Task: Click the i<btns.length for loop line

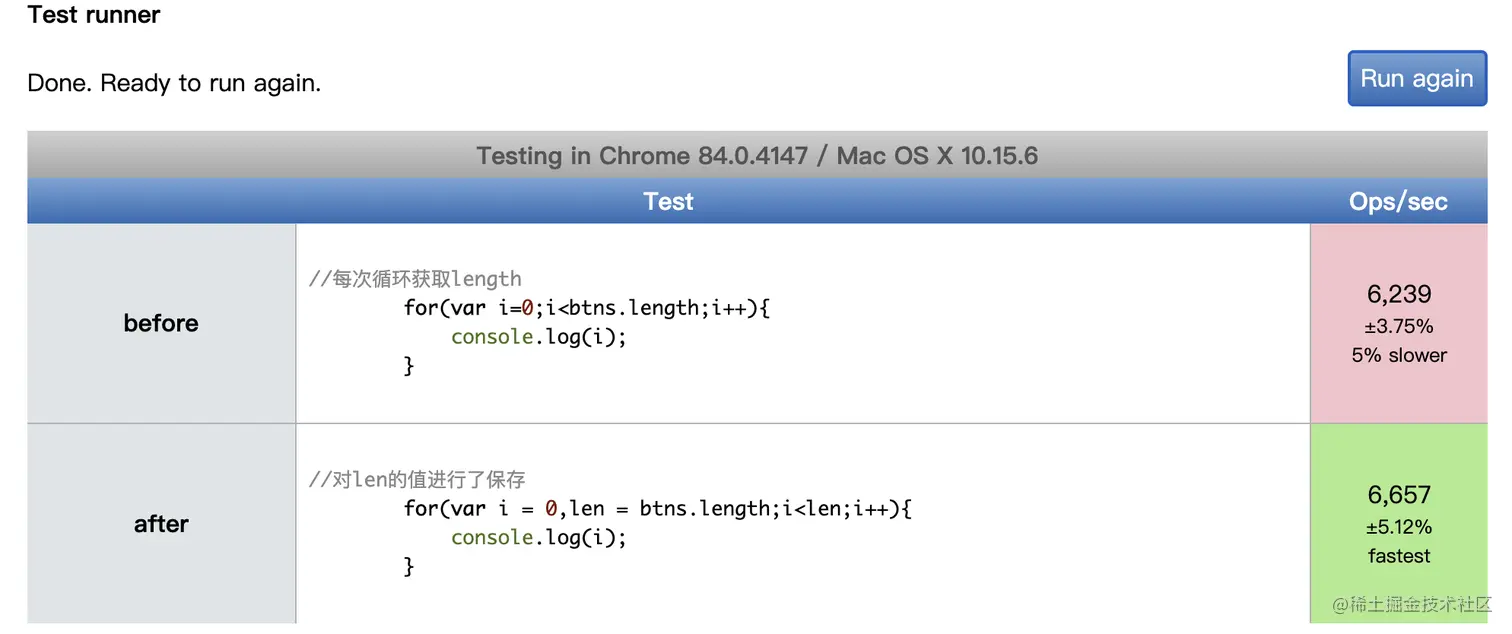Action: click(587, 308)
